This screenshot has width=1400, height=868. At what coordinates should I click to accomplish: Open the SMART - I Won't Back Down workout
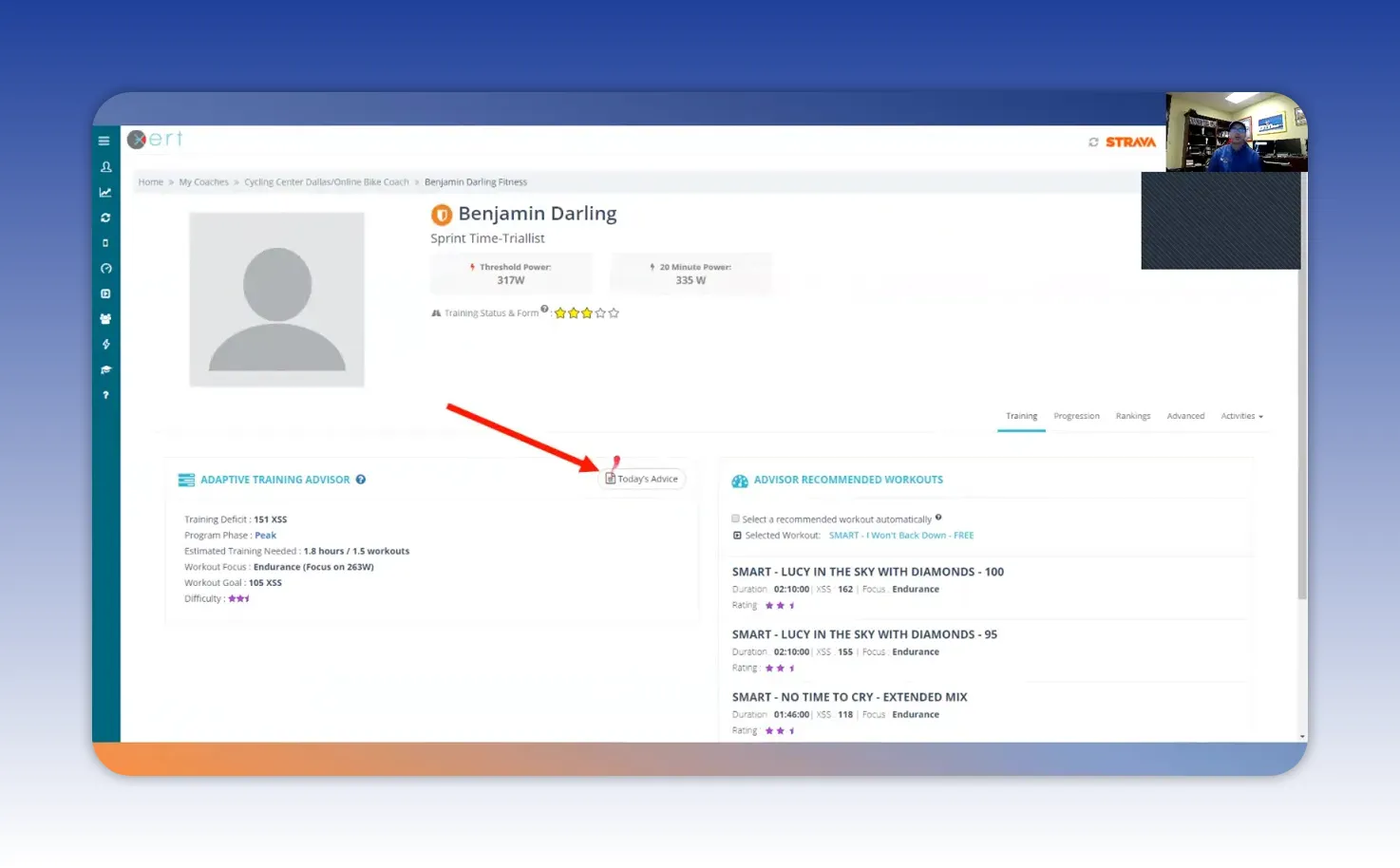pyautogui.click(x=900, y=535)
